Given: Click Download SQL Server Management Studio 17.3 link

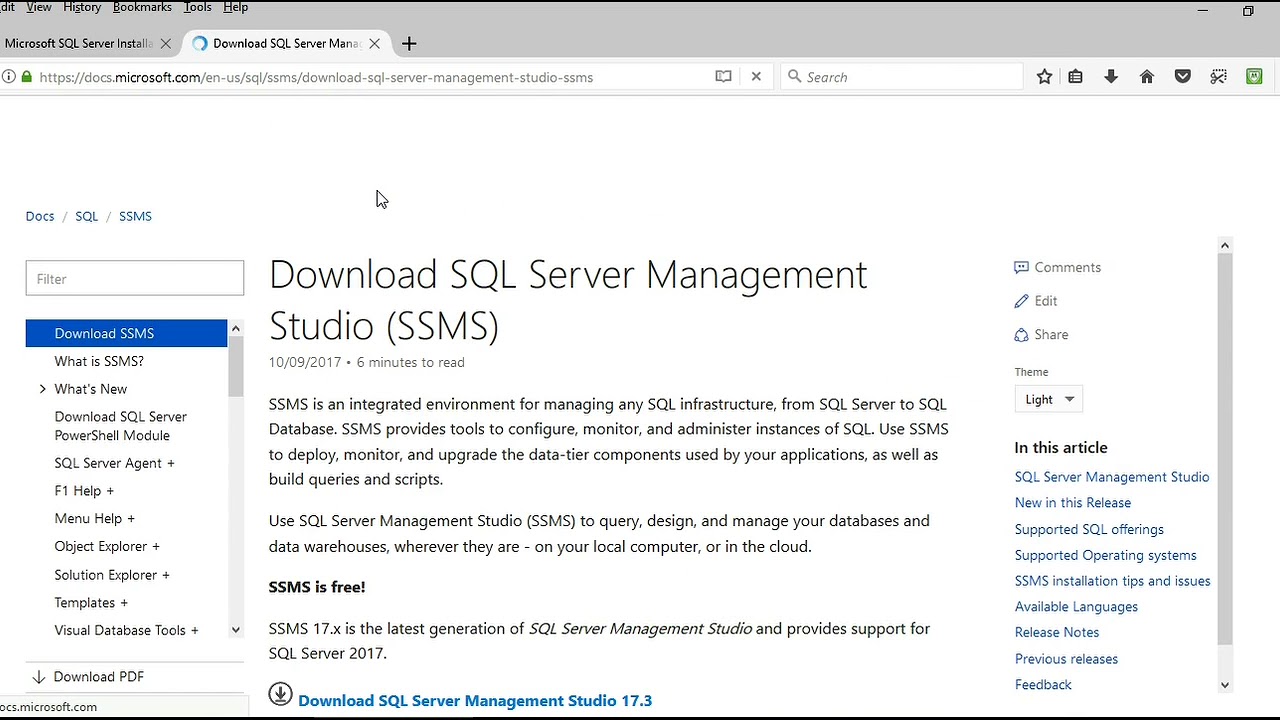Looking at the screenshot, I should (x=474, y=700).
